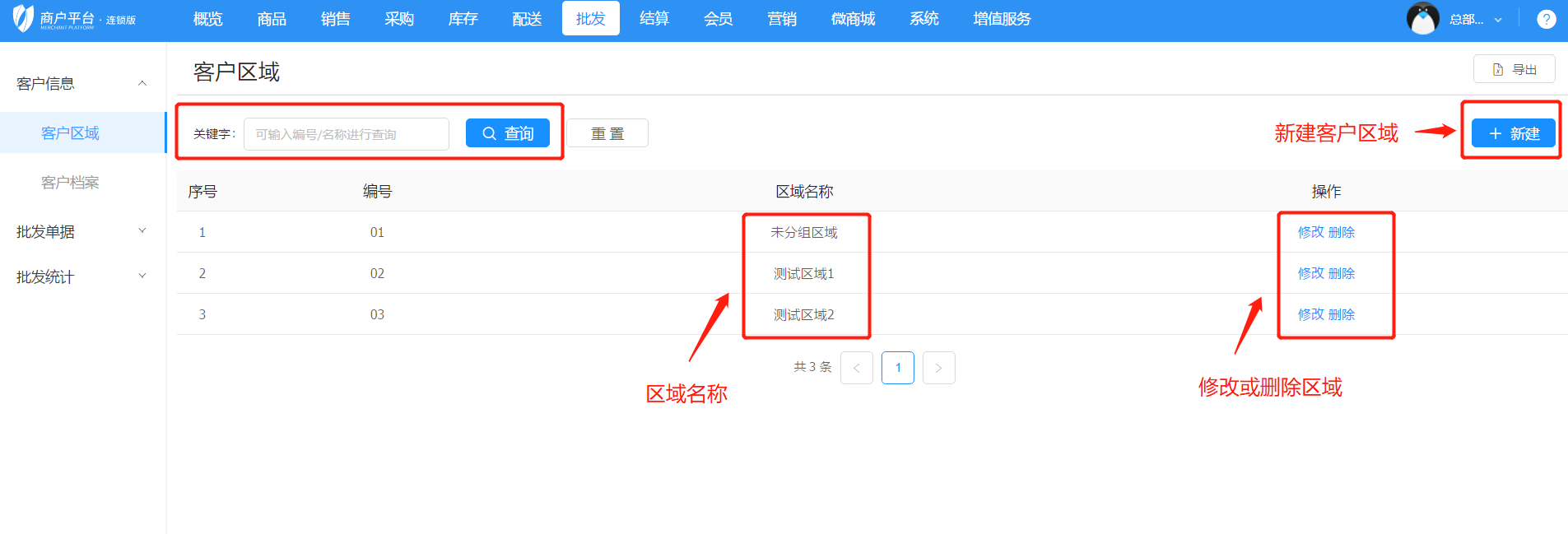
Task: Open the 会员 top menu
Action: (x=718, y=19)
